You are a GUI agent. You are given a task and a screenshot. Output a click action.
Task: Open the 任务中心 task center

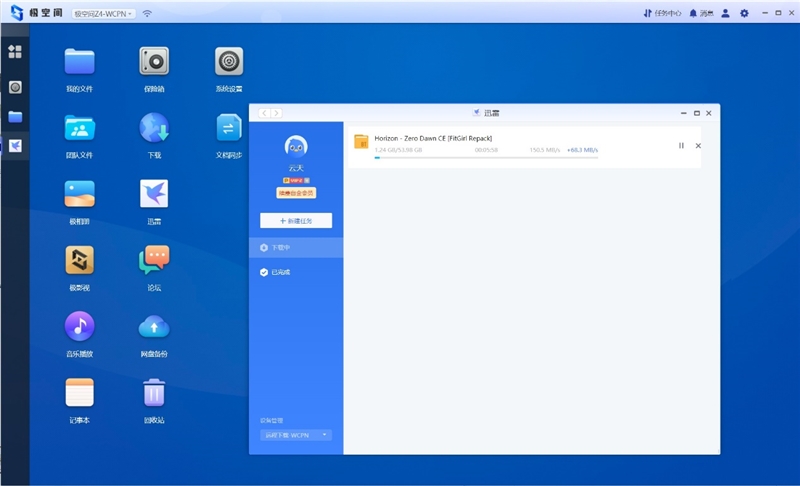point(662,13)
